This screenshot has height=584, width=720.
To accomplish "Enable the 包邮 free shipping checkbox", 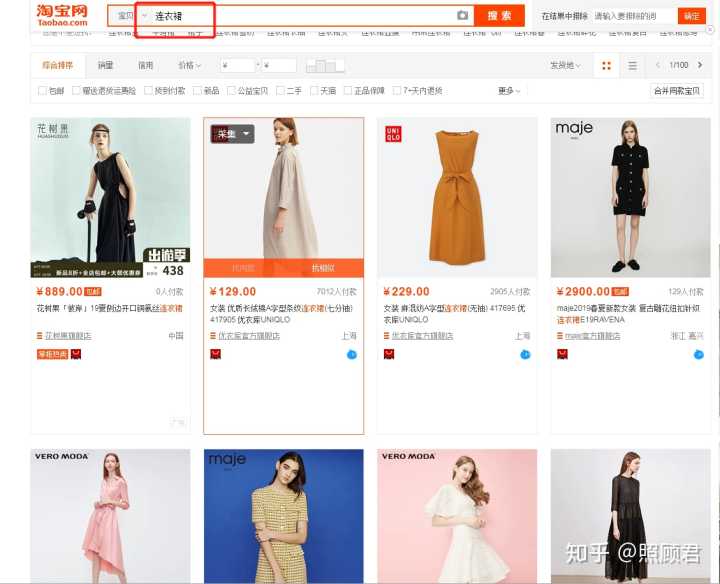I will (x=40, y=91).
